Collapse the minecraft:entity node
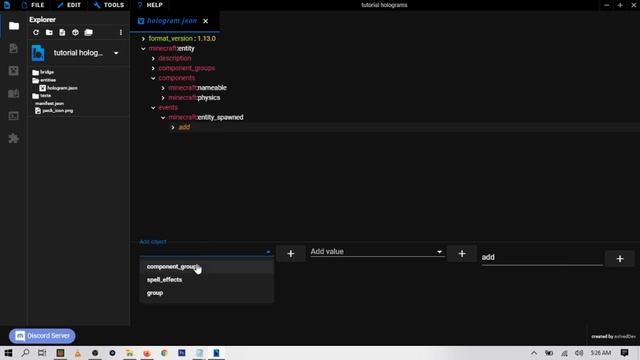The width and height of the screenshot is (640, 360). 143,49
